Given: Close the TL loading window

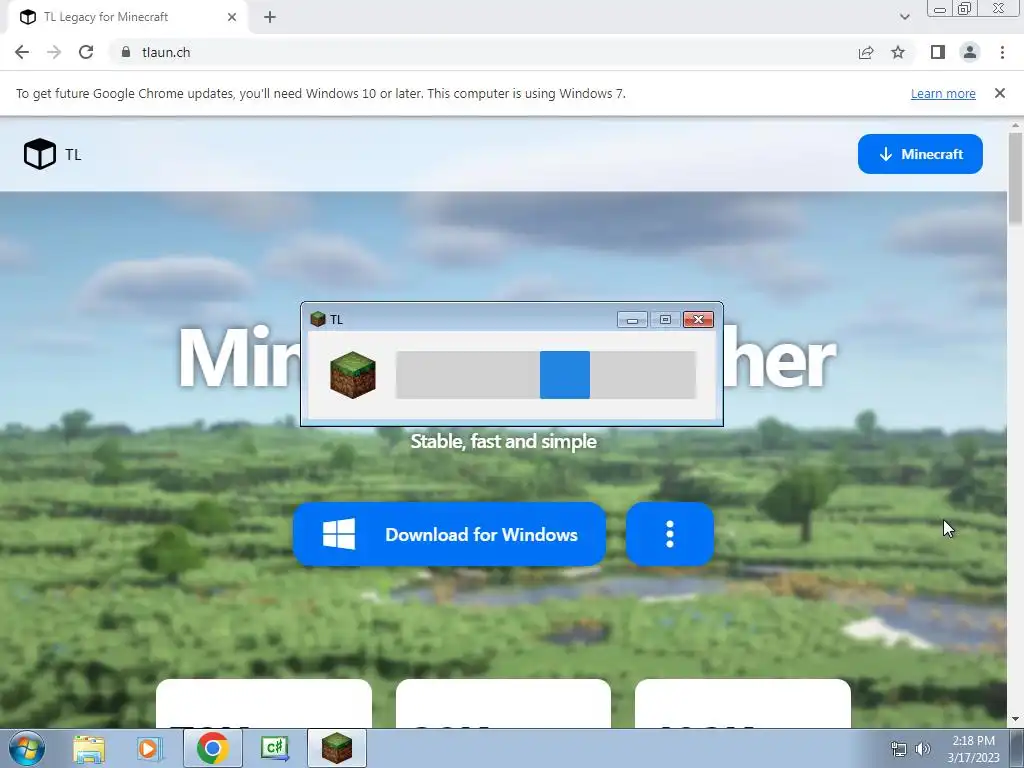Looking at the screenshot, I should [698, 319].
